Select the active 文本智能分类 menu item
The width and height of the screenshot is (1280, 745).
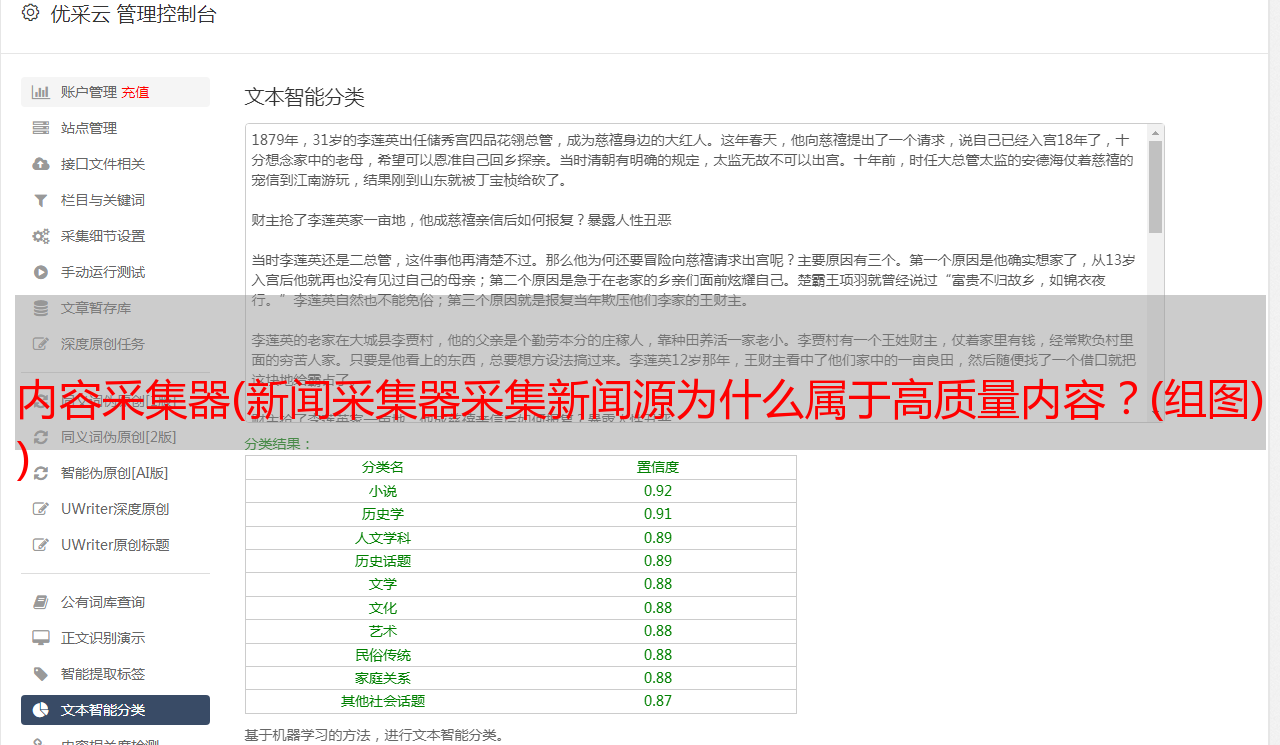(x=115, y=710)
